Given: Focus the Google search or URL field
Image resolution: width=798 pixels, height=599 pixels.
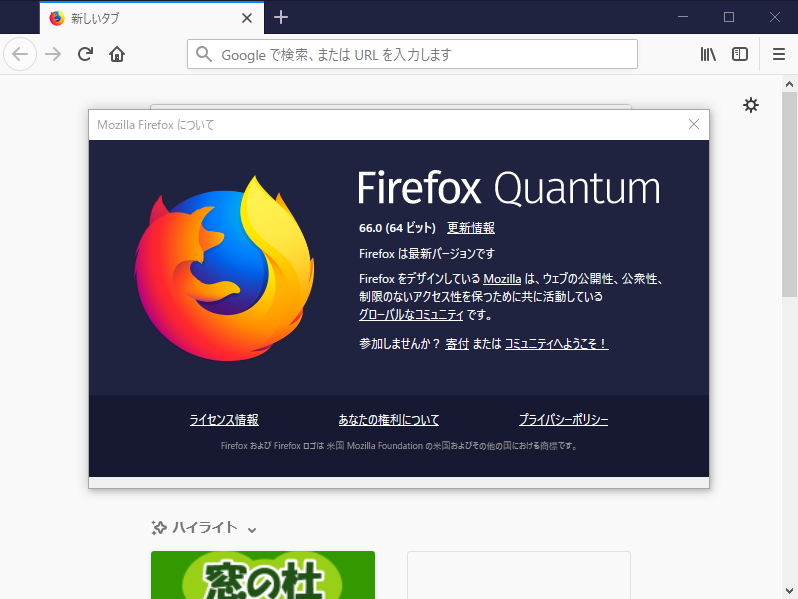Looking at the screenshot, I should click(x=412, y=54).
